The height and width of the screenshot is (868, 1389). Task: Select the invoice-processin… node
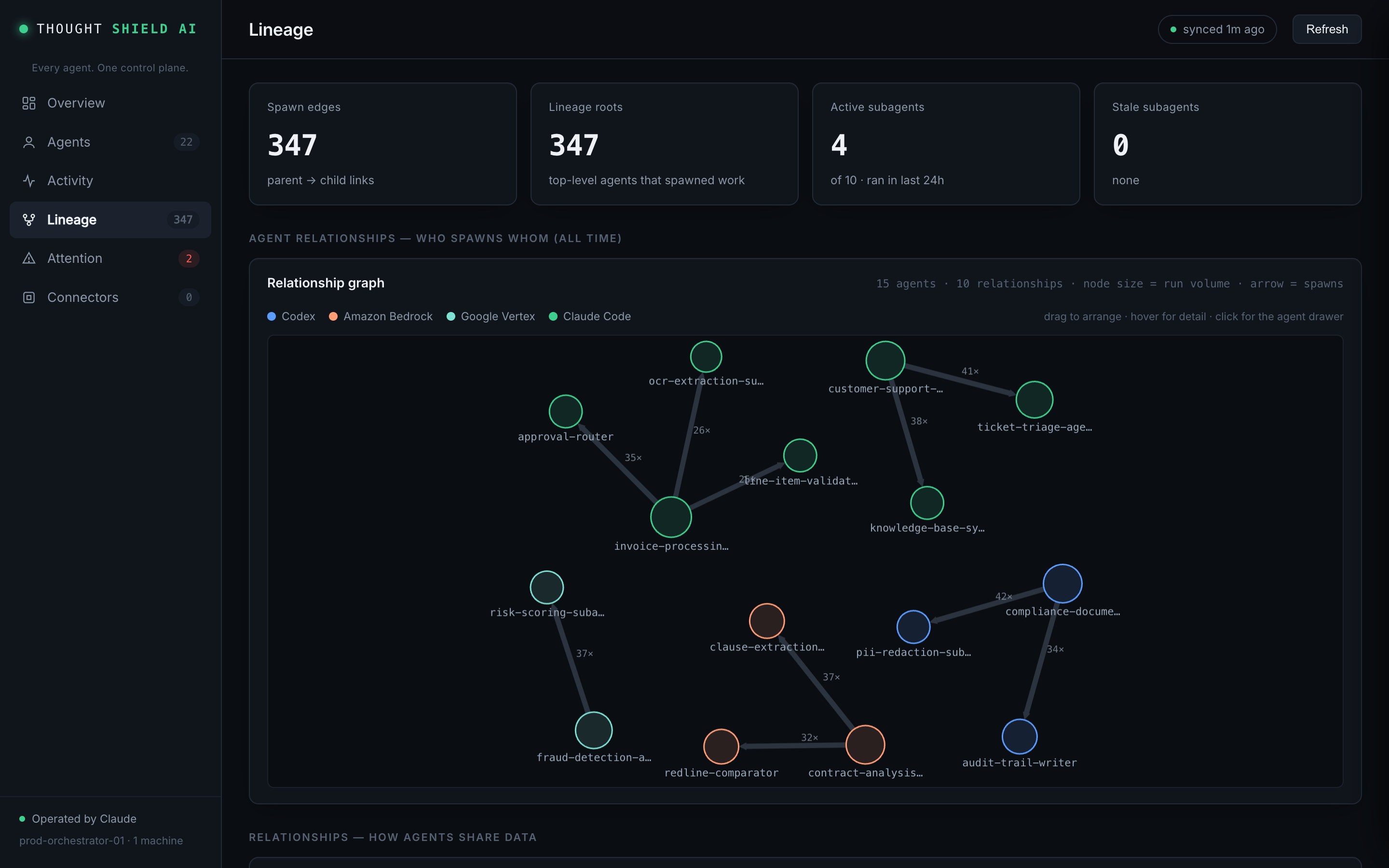point(671,517)
